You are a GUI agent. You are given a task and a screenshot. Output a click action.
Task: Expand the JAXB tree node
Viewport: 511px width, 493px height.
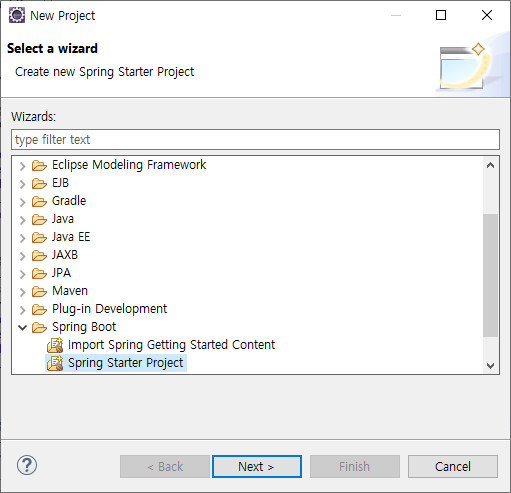pos(22,256)
